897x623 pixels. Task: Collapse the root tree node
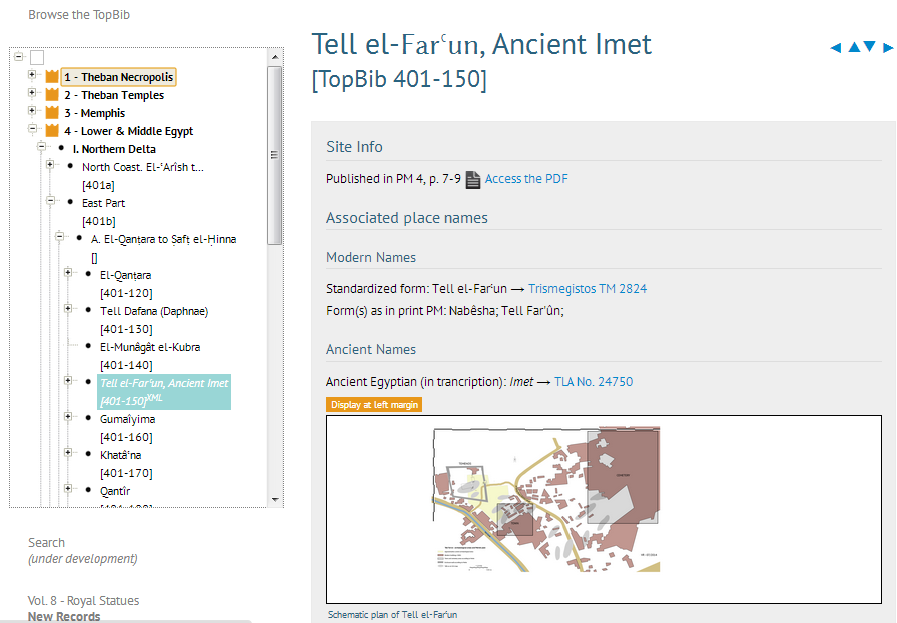tap(18, 56)
